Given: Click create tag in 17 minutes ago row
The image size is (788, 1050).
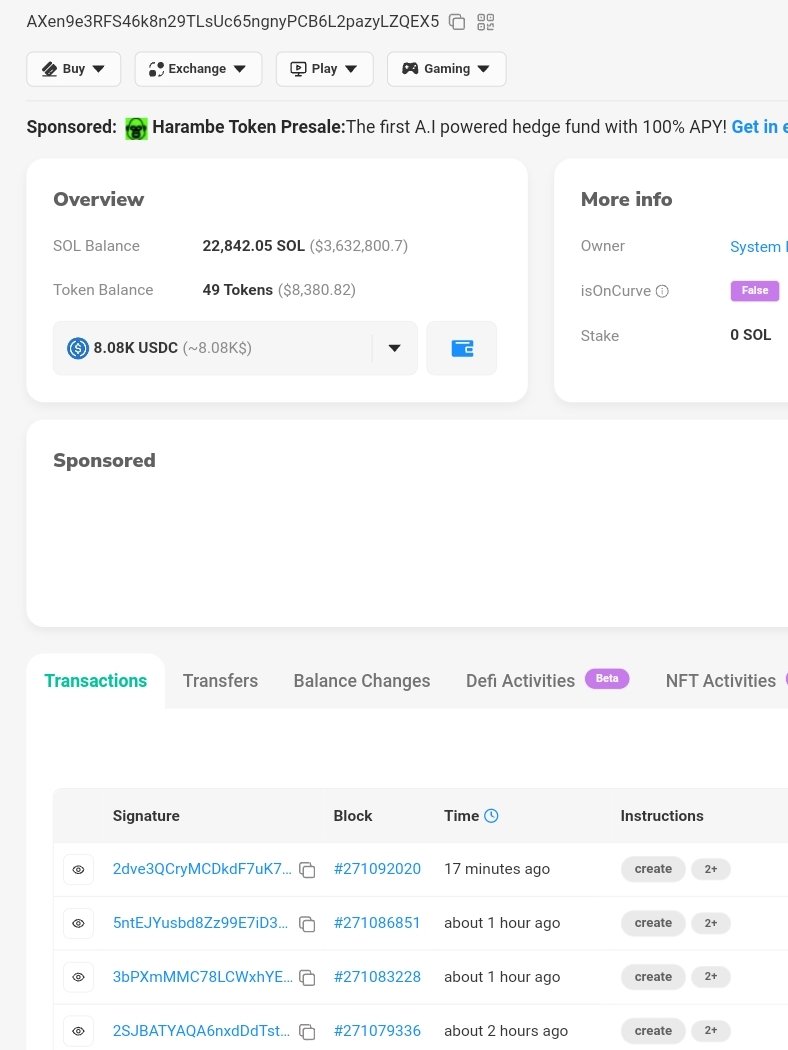Looking at the screenshot, I should coord(653,869).
